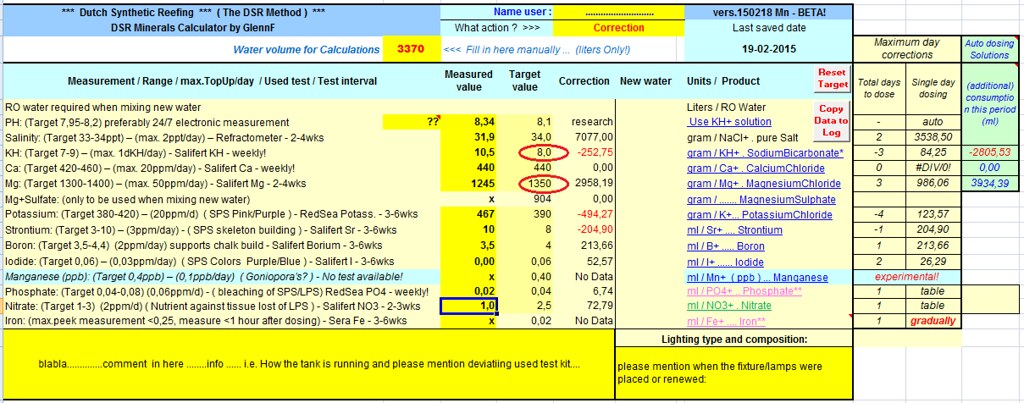Open the Mg+ MagnesiumChloride link
Screen dimensions: 1024x403
(763, 184)
